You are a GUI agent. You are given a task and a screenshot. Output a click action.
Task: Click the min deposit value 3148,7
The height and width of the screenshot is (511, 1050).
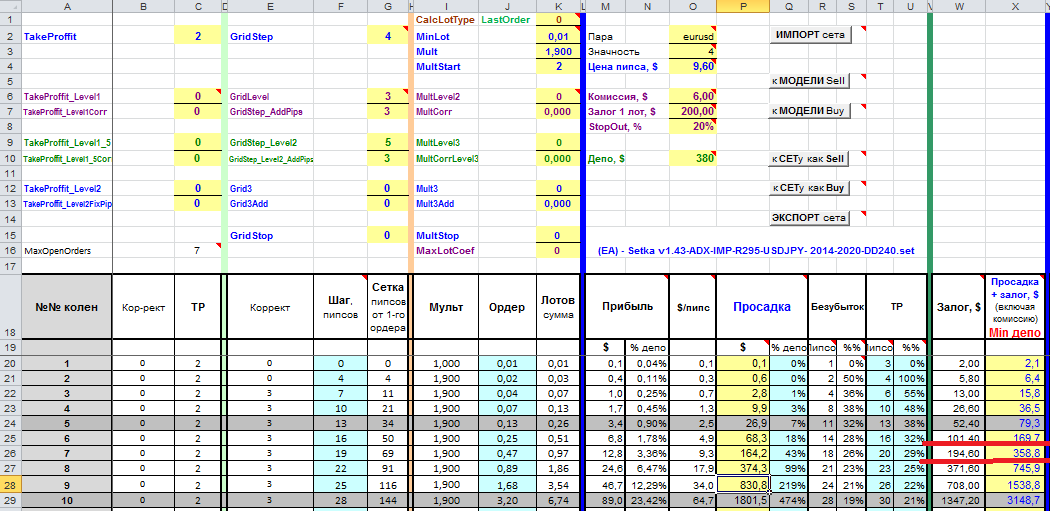click(1015, 500)
